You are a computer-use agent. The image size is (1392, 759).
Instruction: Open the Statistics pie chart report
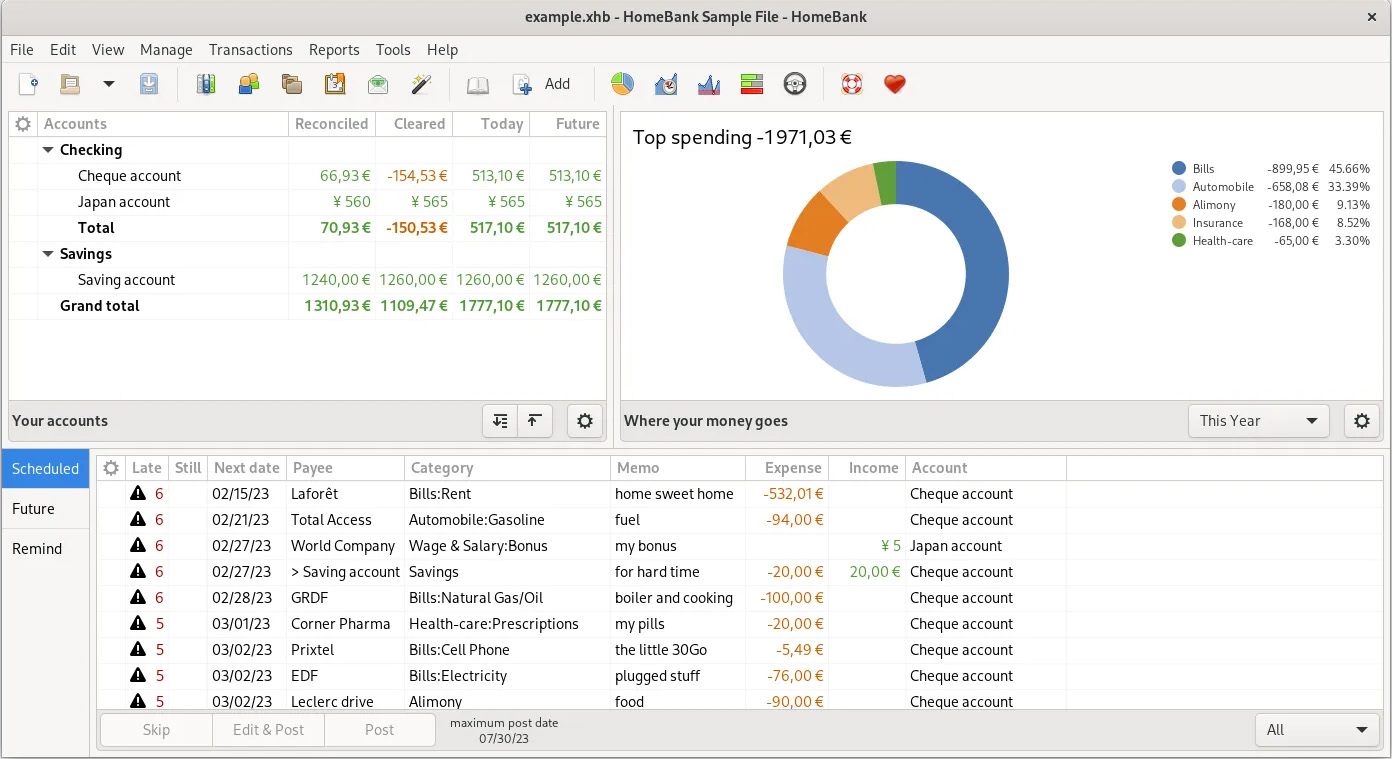click(622, 85)
